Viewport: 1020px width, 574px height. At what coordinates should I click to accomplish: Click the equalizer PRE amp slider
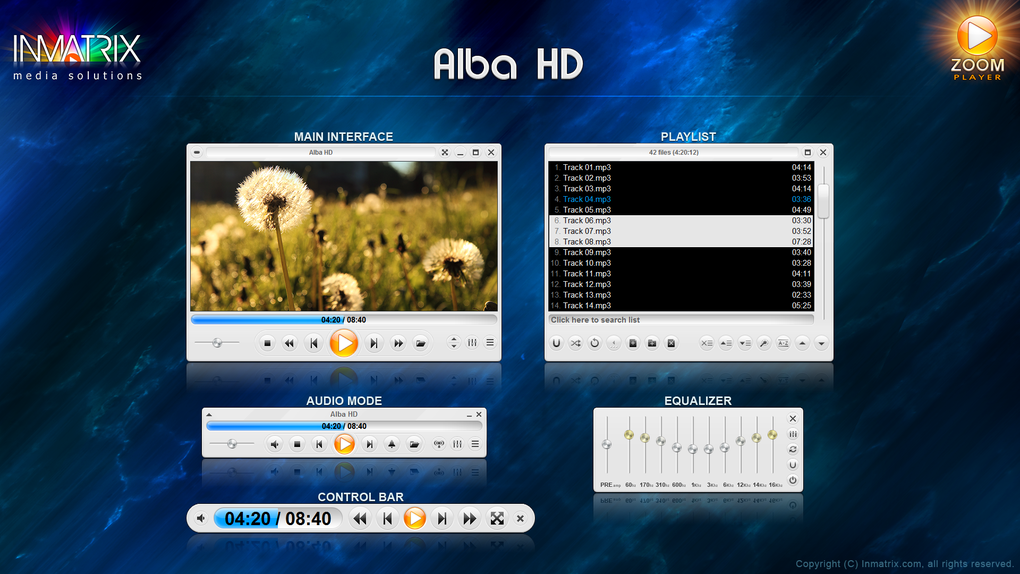tap(607, 444)
